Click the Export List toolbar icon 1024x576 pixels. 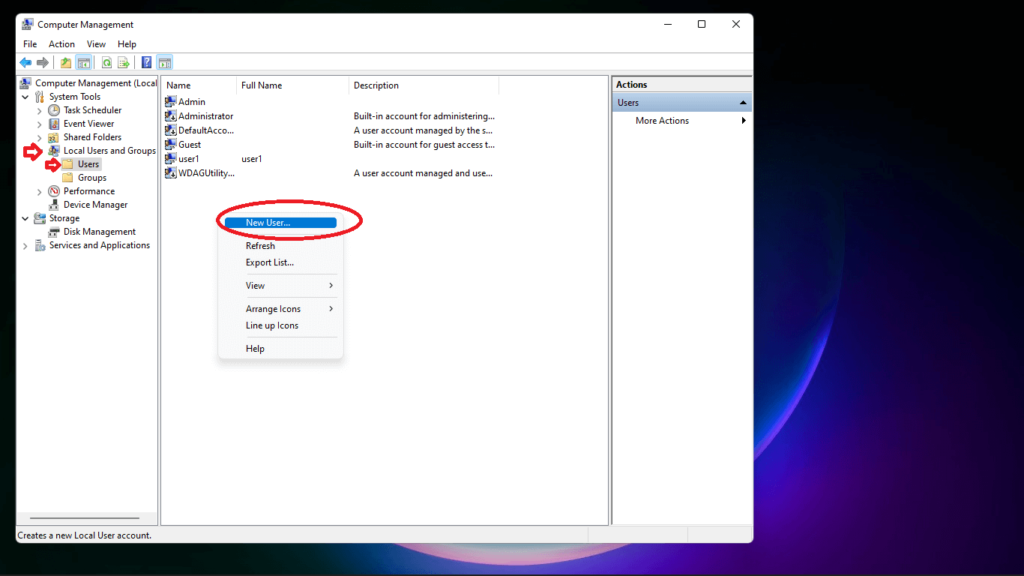124,62
